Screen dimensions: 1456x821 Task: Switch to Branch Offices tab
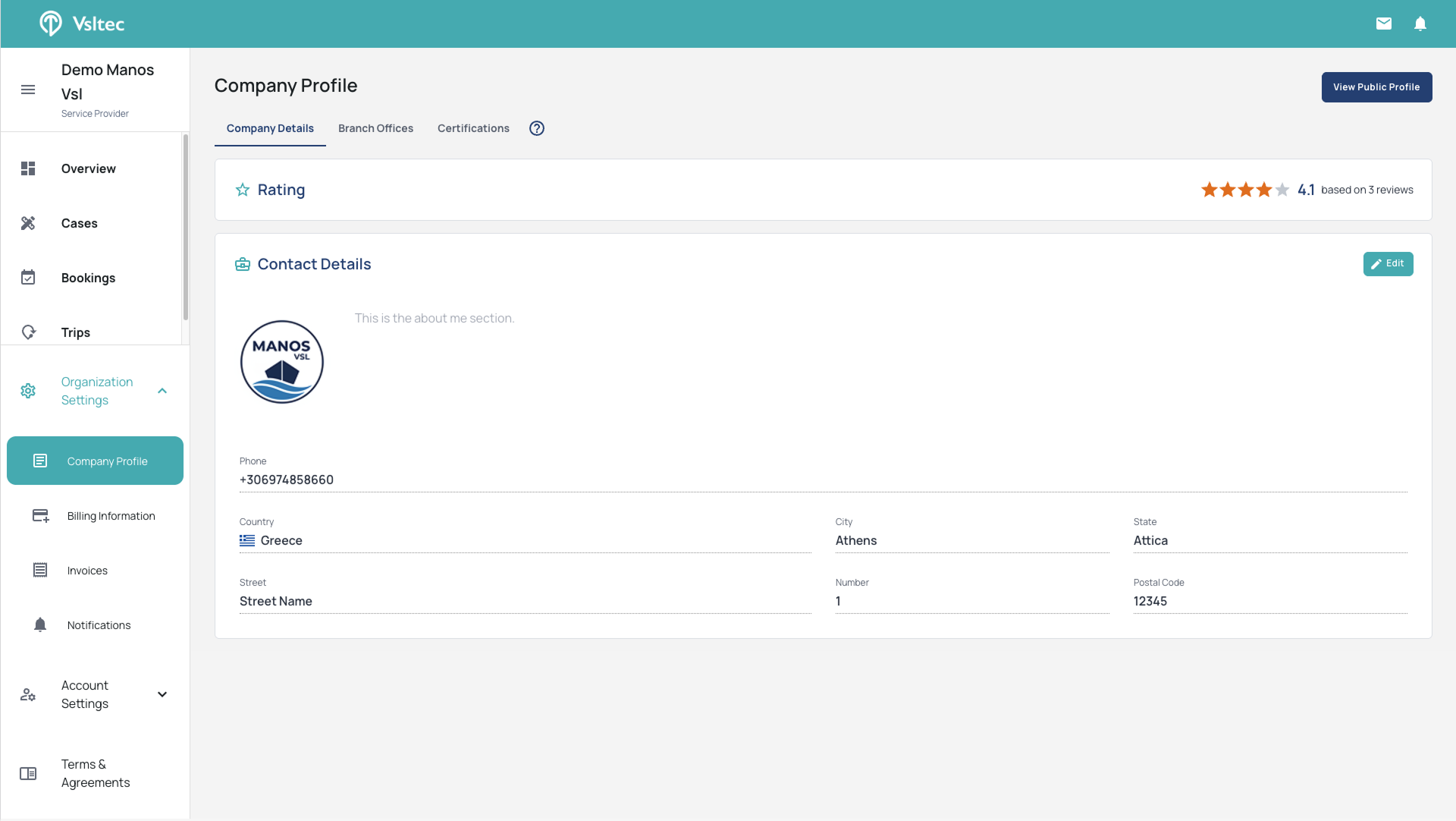tap(375, 128)
